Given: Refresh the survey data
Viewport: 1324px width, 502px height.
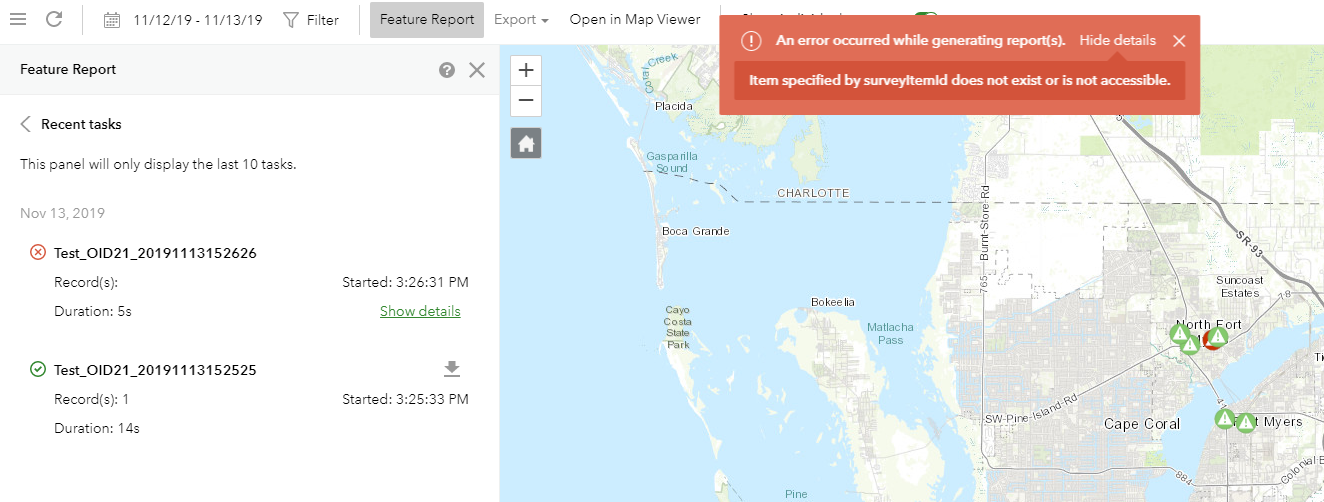Looking at the screenshot, I should coord(54,19).
